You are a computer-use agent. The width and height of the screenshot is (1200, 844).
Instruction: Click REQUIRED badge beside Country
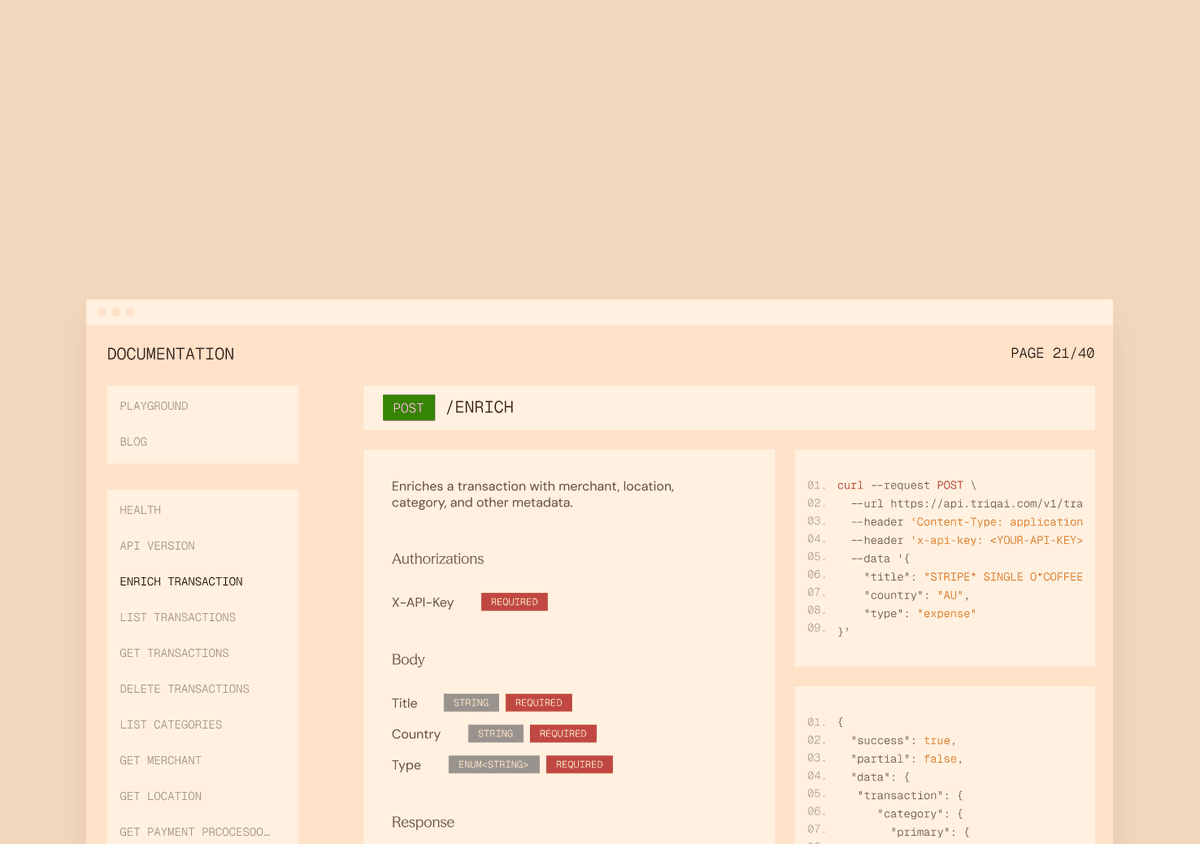(x=563, y=734)
